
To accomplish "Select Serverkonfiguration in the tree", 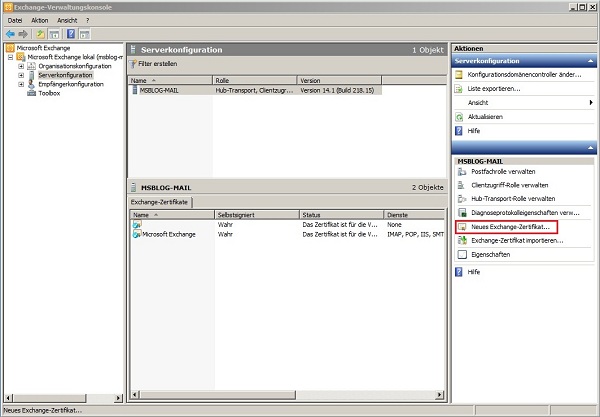I will pyautogui.click(x=65, y=75).
